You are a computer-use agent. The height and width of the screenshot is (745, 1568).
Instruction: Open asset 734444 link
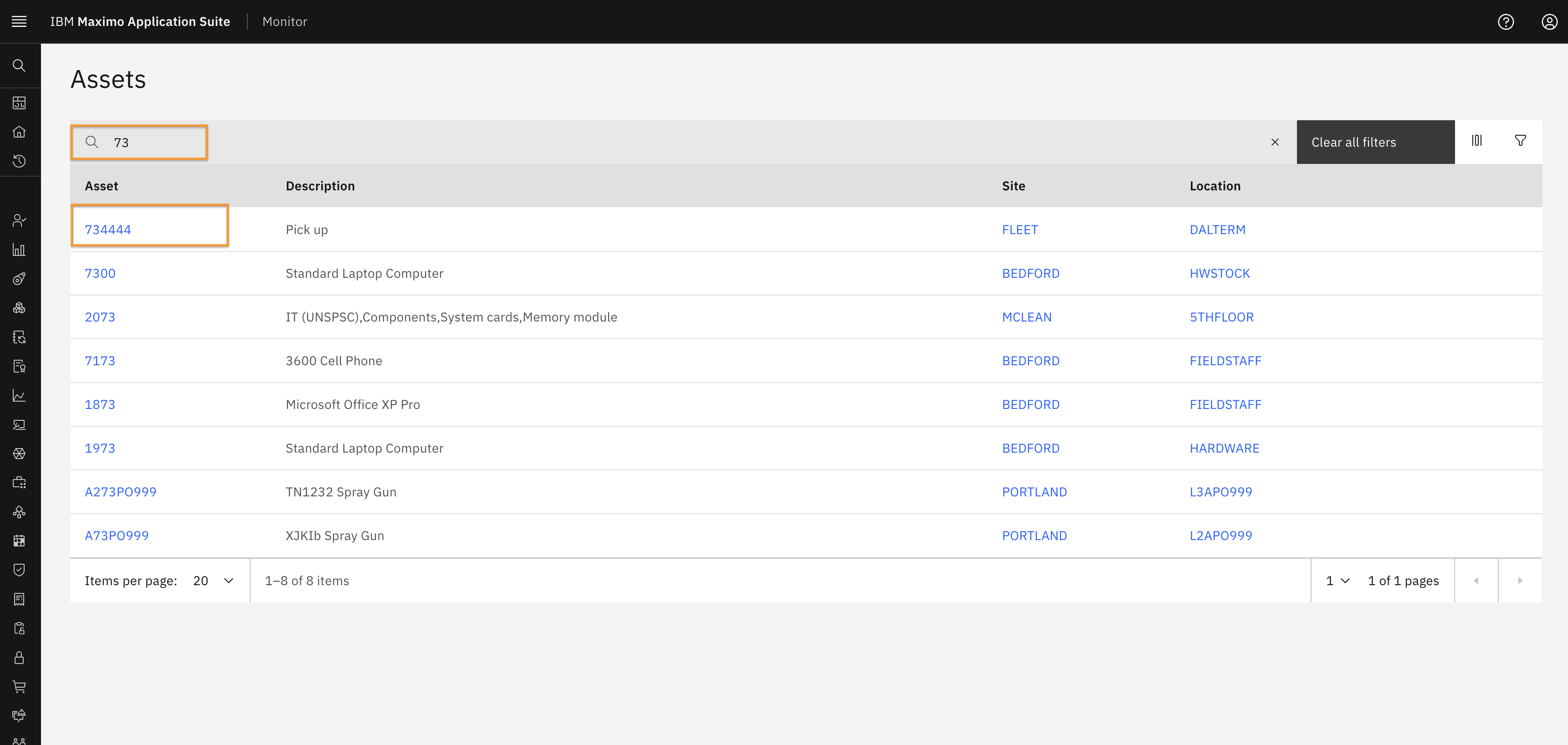108,230
